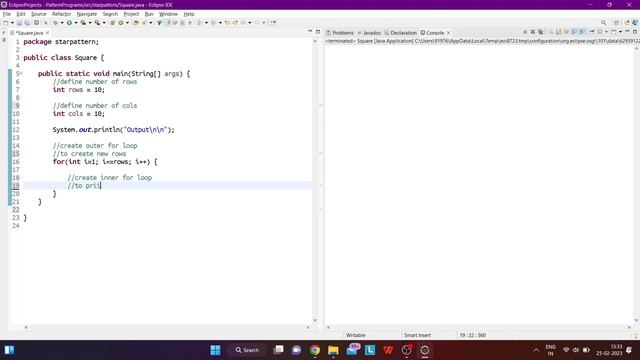Click the Smart Insert status field
Viewport: 640px width, 360px height.
pyautogui.click(x=417, y=335)
